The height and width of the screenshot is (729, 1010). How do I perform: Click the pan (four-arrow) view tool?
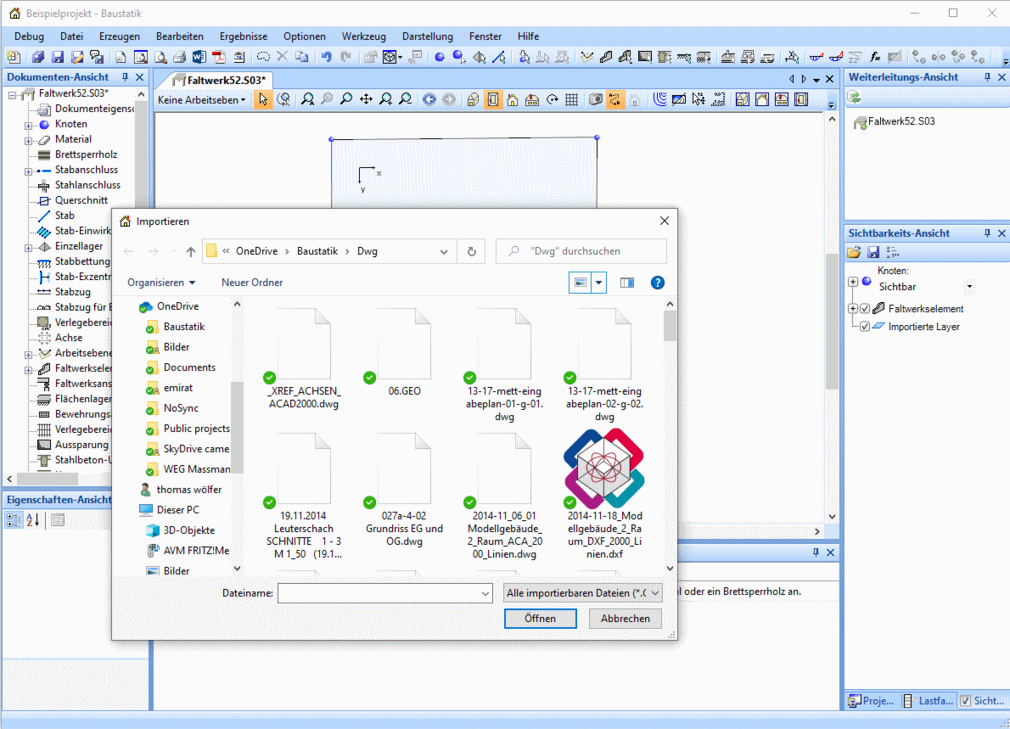366,99
